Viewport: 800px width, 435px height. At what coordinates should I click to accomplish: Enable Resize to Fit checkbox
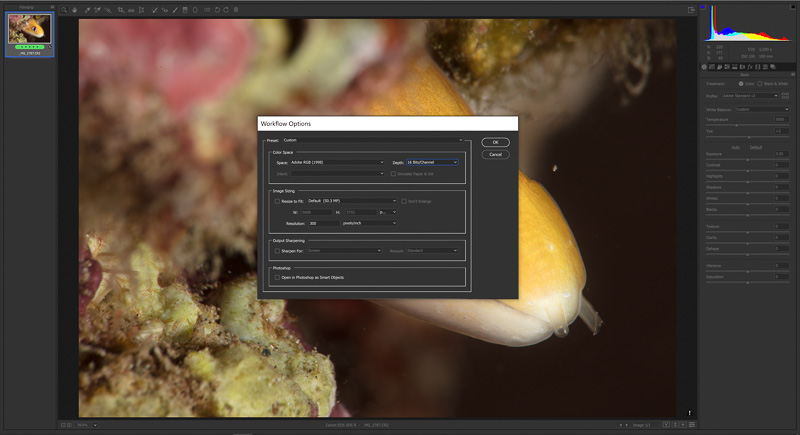[x=277, y=200]
